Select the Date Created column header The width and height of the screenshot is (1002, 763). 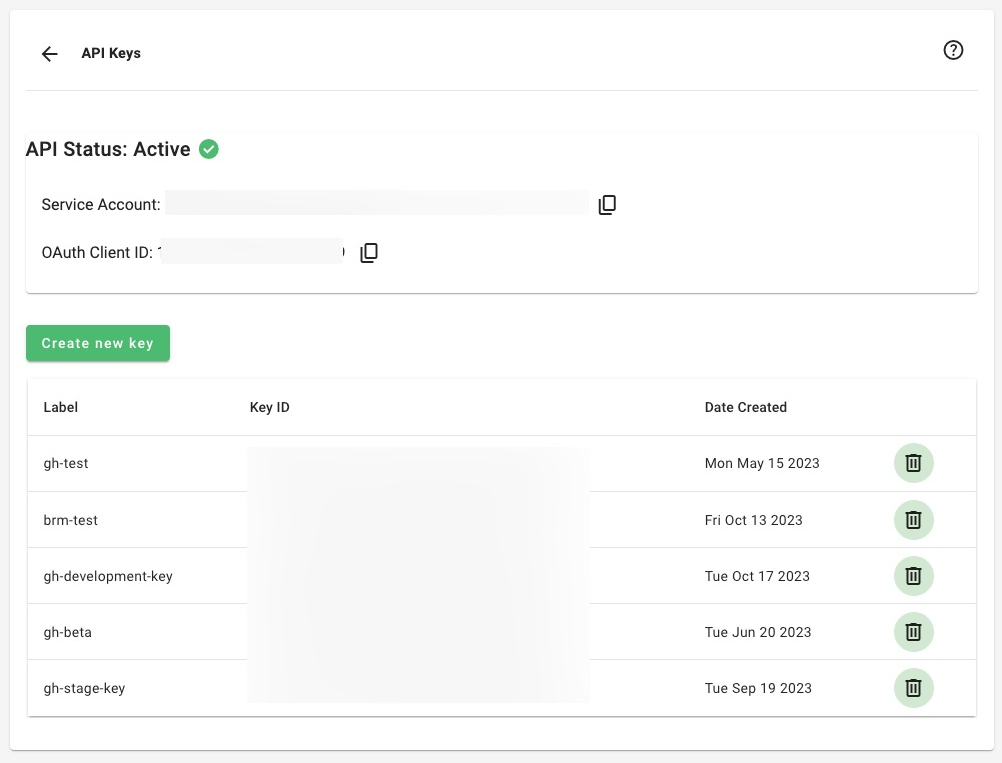click(x=746, y=407)
